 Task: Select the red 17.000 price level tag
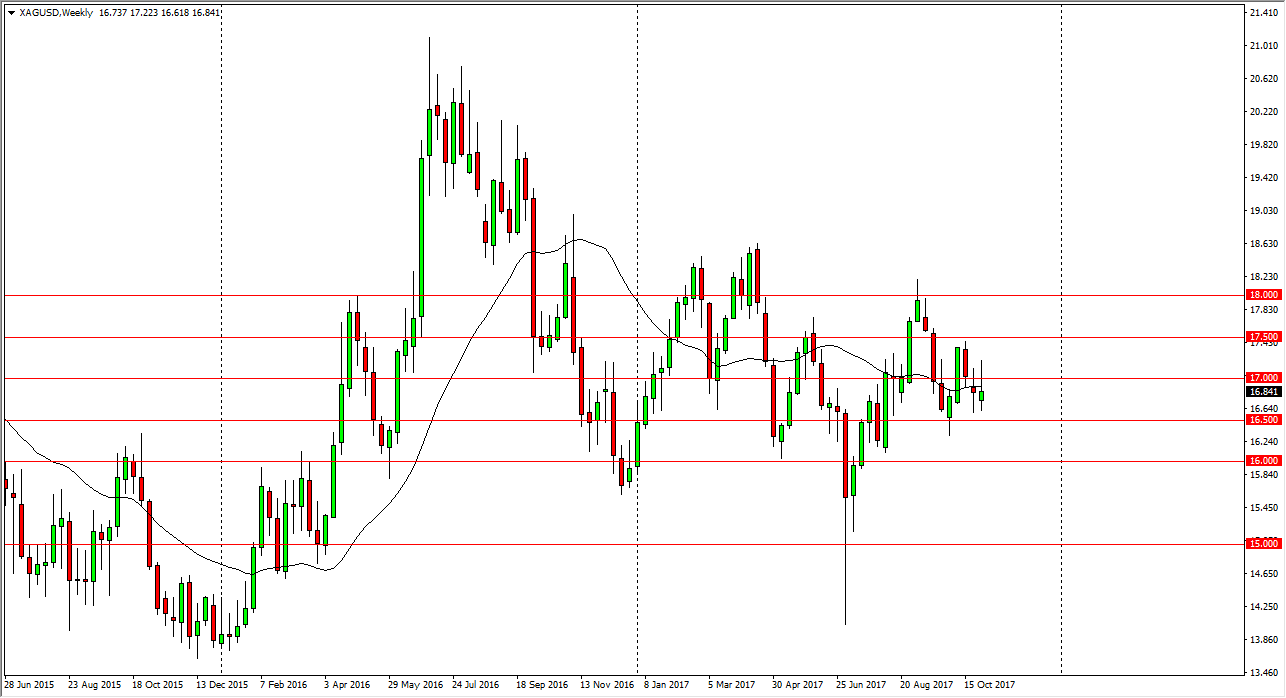(x=1264, y=378)
